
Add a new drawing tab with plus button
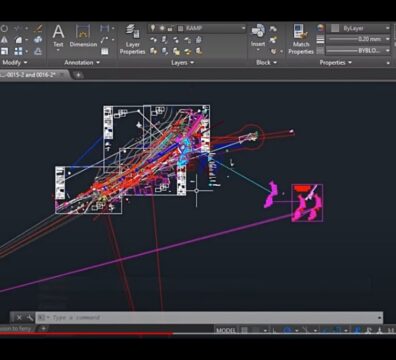[x=78, y=75]
